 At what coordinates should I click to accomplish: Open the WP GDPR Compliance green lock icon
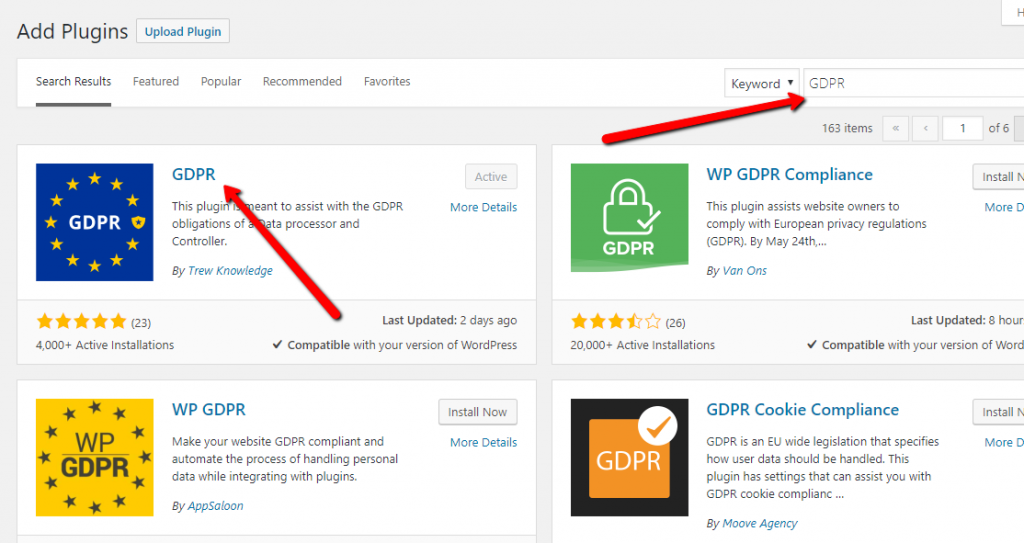tap(630, 218)
